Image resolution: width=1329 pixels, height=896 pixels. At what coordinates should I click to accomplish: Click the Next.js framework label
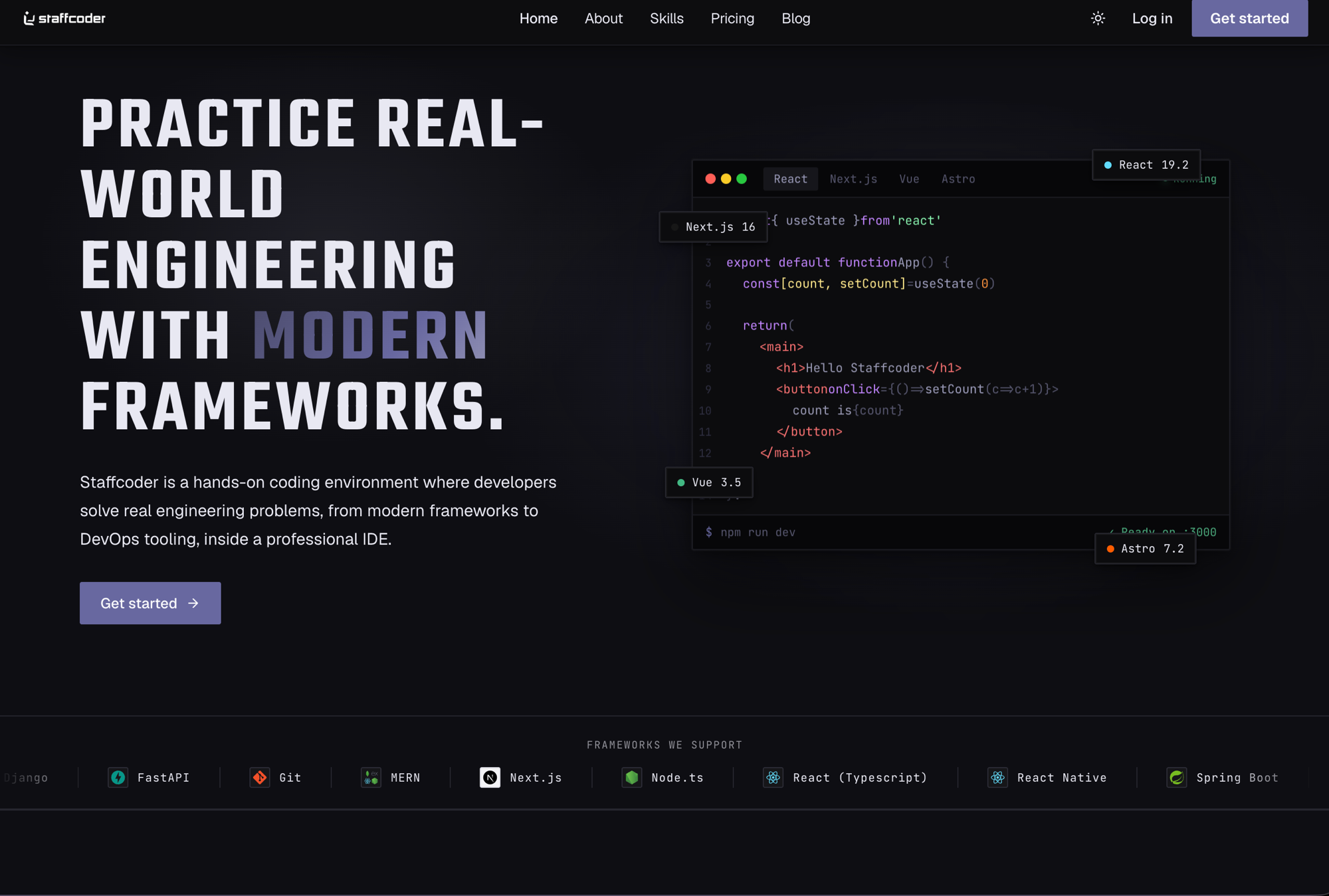[x=536, y=778]
